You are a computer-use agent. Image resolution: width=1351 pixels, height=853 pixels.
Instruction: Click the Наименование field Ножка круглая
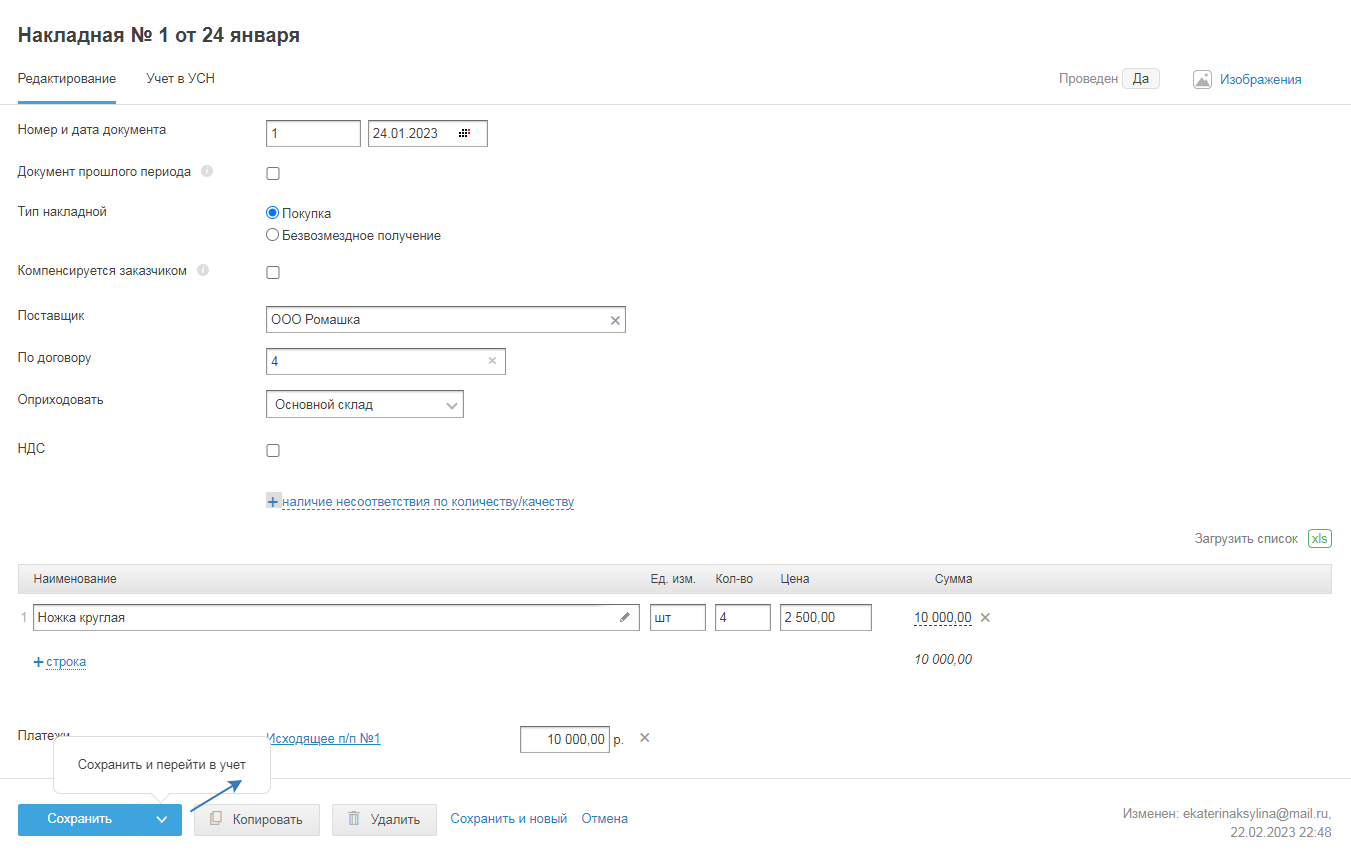click(336, 618)
